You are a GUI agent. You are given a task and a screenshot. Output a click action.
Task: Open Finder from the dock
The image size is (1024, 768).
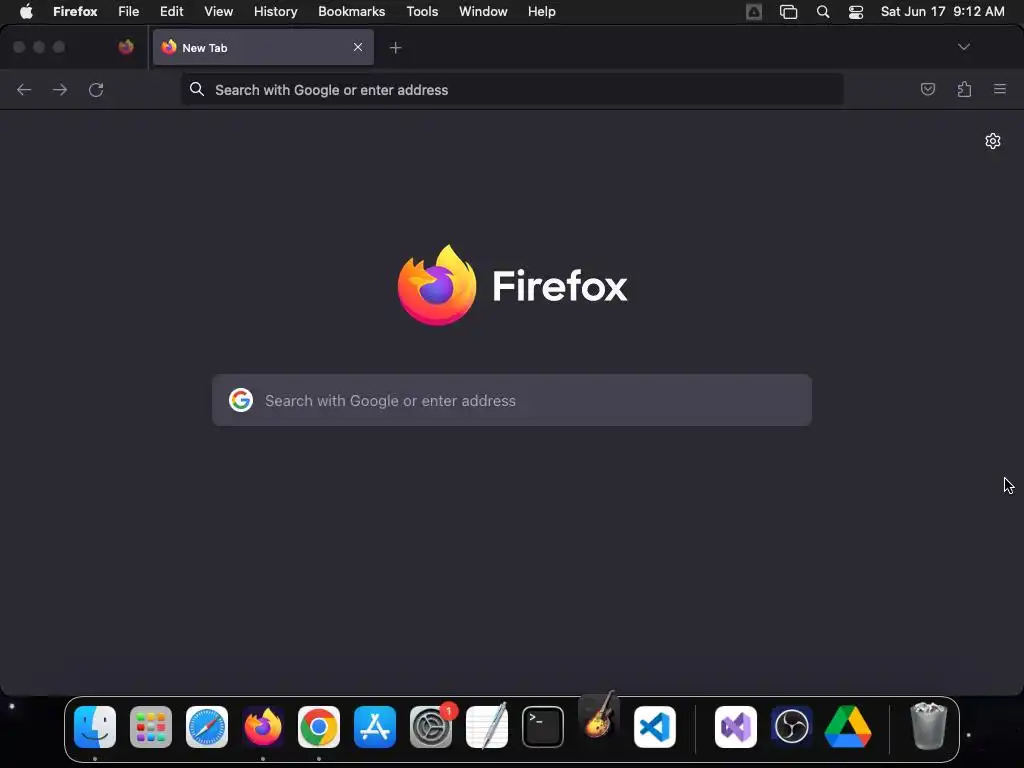point(95,727)
